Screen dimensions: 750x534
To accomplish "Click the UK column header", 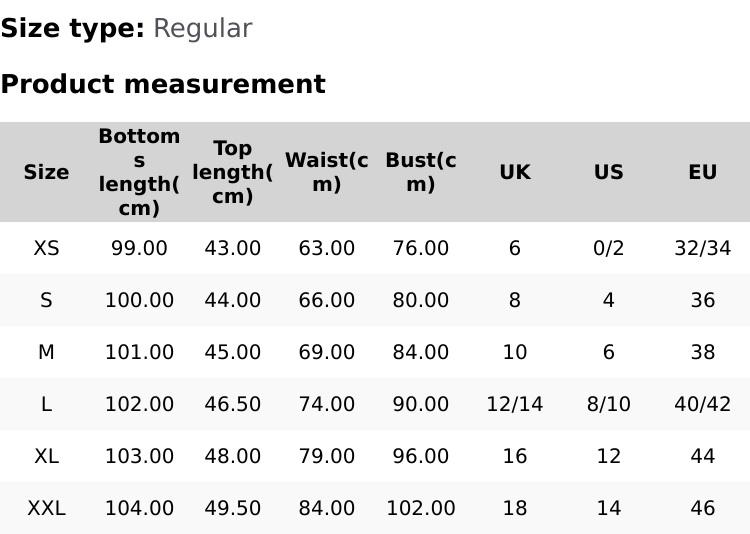I will 515,172.
